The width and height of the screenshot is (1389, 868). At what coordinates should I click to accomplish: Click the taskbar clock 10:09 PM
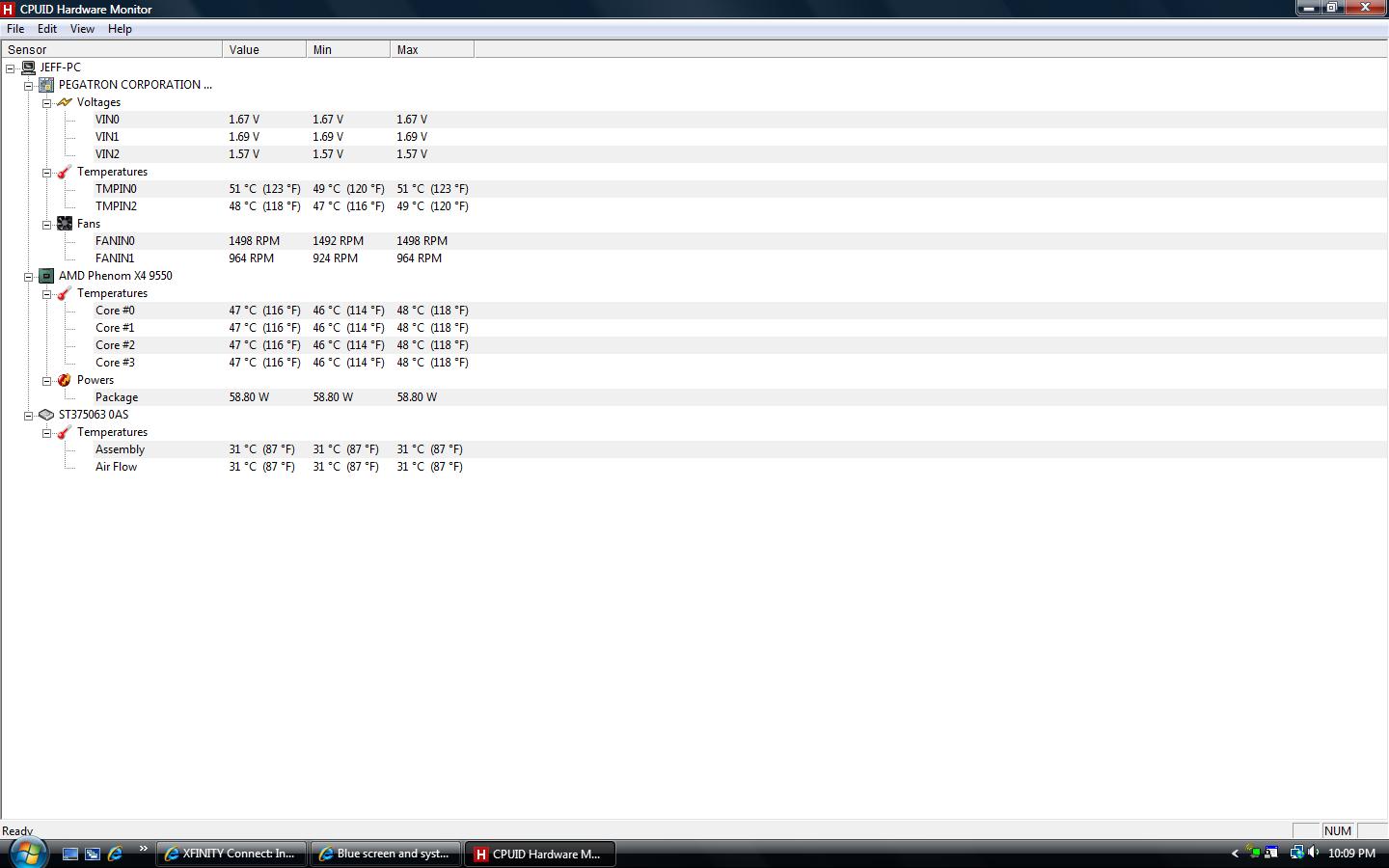(1351, 854)
